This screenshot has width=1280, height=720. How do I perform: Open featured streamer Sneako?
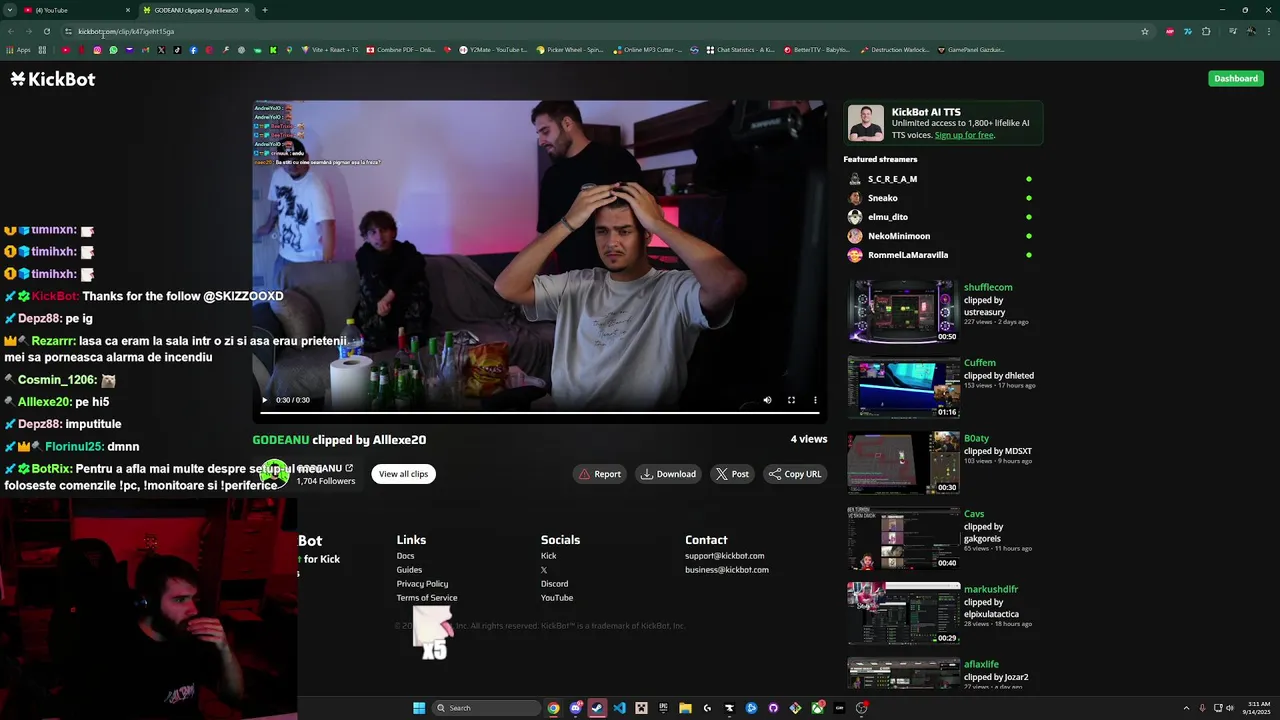click(882, 198)
